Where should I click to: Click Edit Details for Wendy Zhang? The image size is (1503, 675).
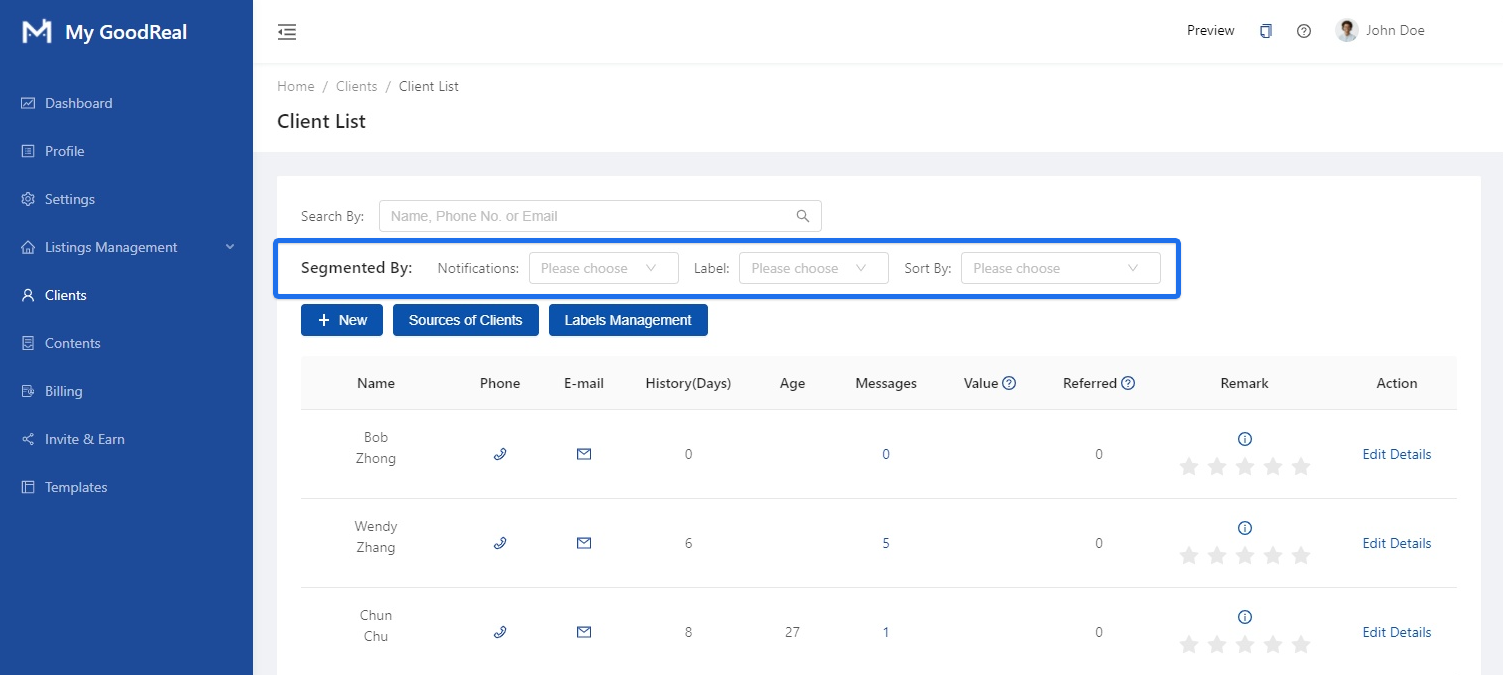click(1396, 543)
